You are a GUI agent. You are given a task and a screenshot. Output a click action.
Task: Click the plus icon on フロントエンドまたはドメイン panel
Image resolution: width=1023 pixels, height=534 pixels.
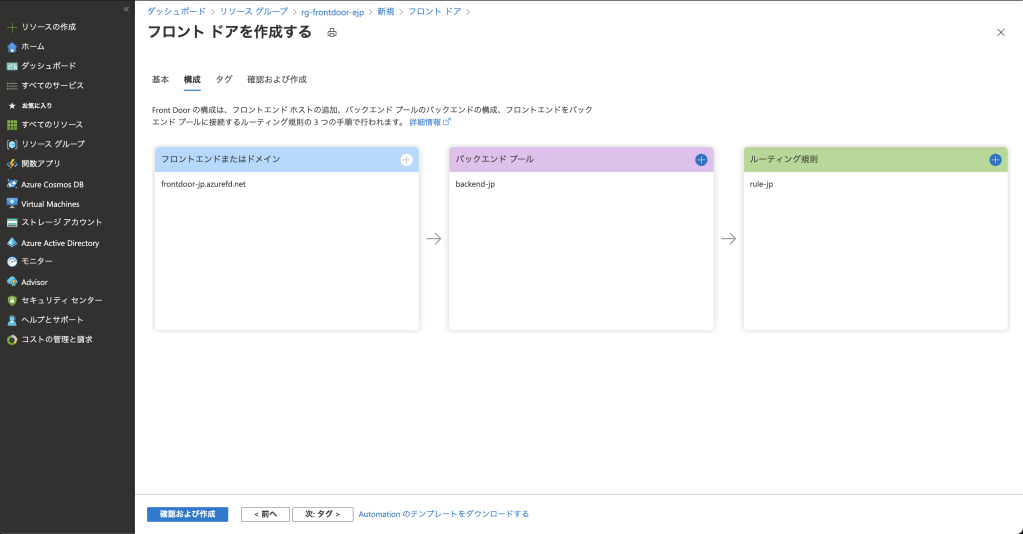click(x=406, y=160)
